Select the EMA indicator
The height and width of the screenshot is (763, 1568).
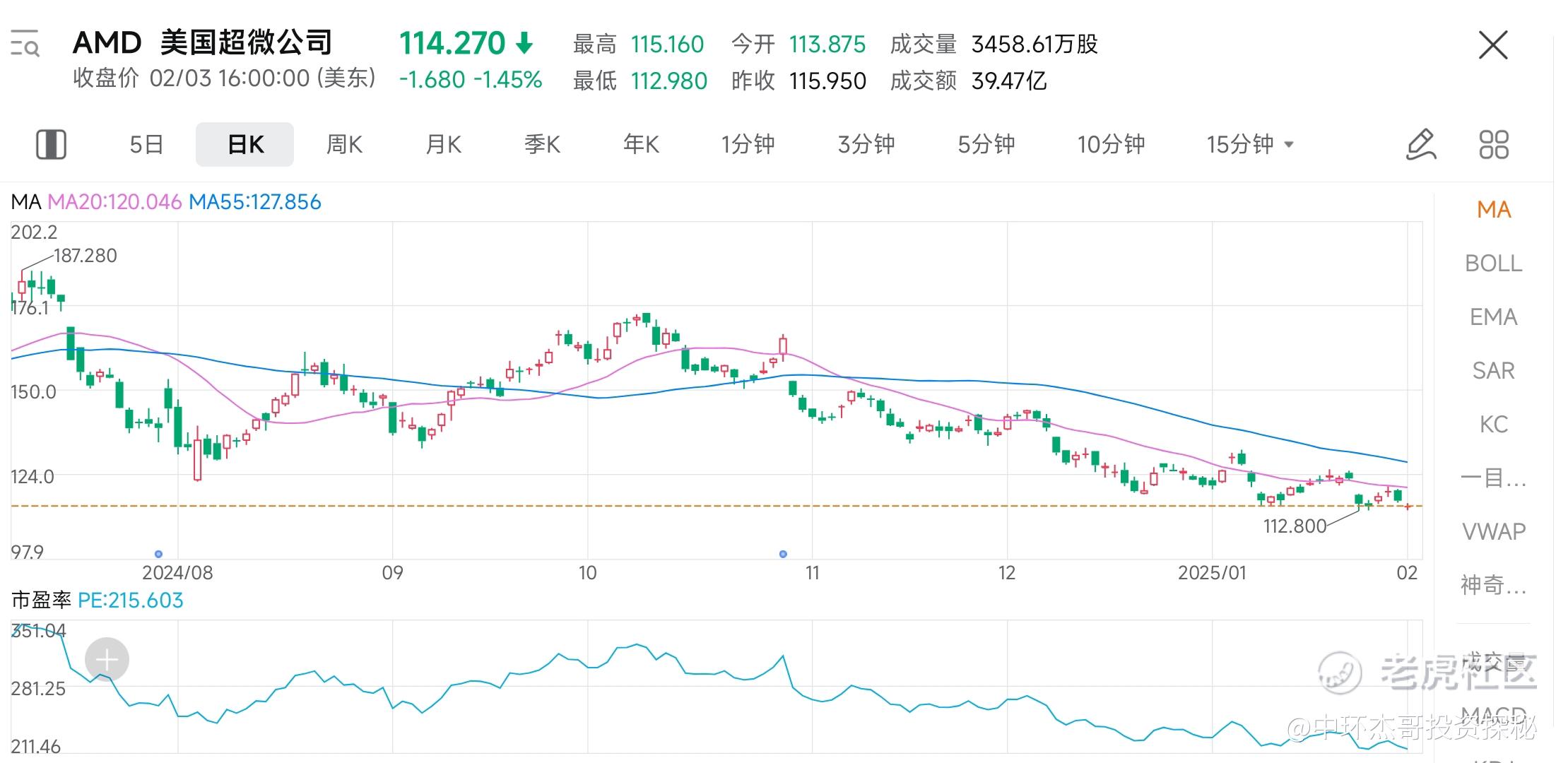[x=1494, y=317]
